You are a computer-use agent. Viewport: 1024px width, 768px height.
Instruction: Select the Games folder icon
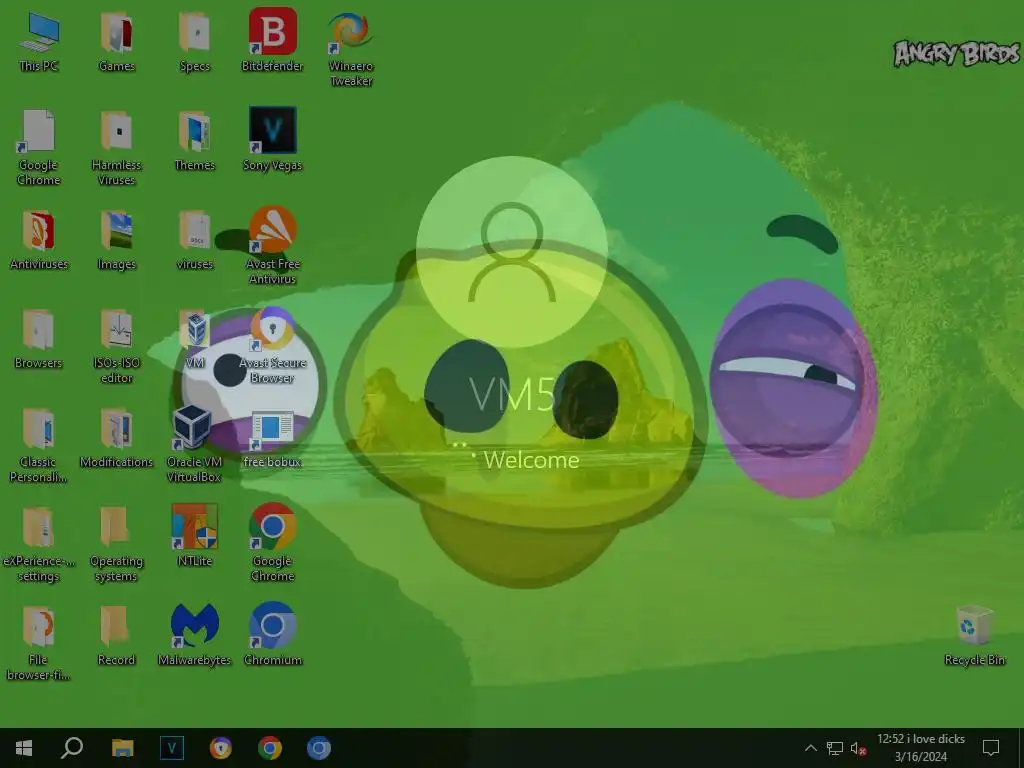point(117,41)
